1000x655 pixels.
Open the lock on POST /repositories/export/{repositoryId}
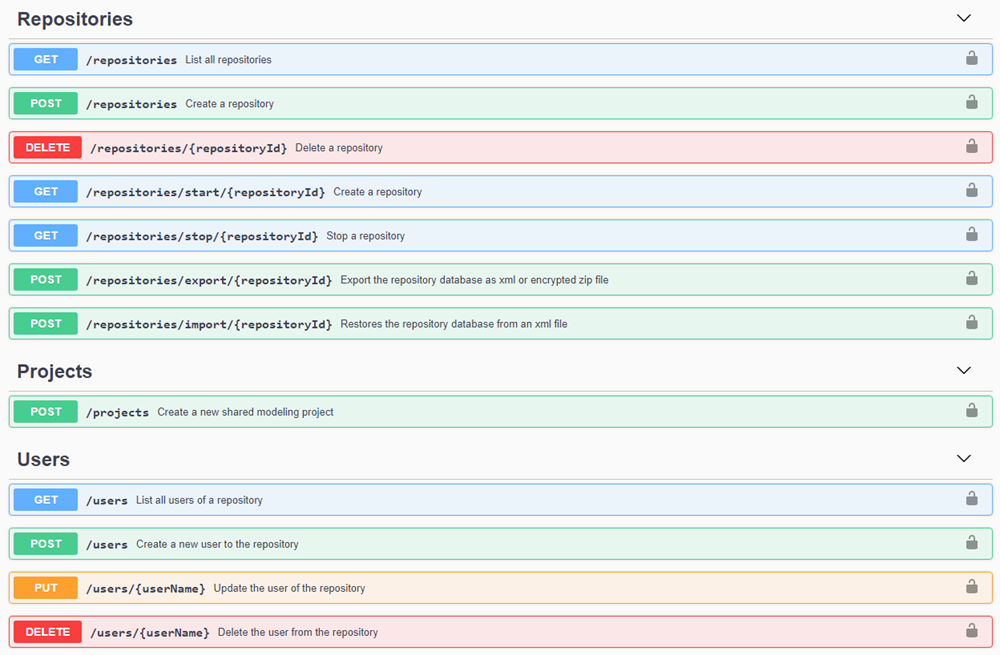tap(971, 279)
